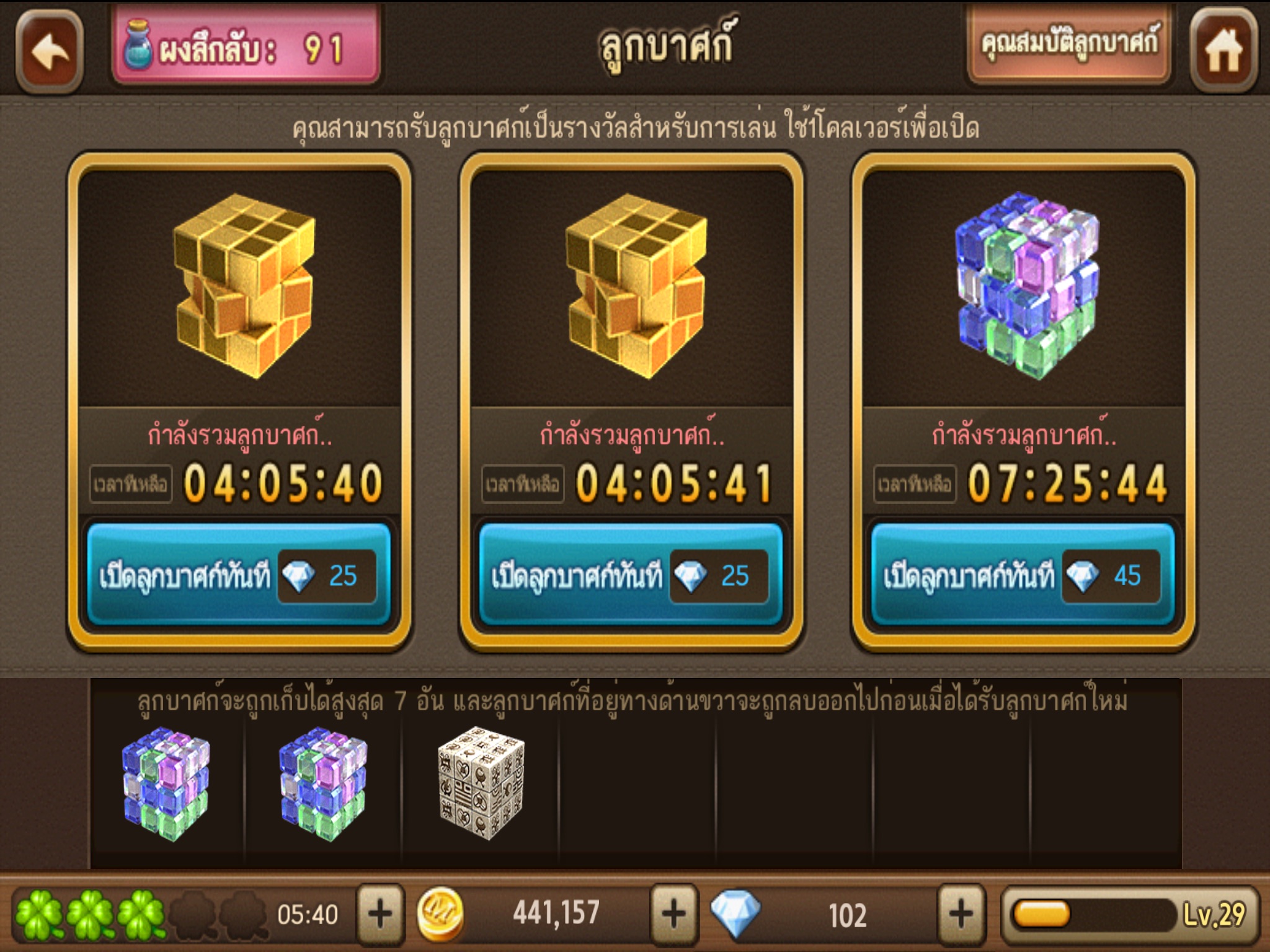Tap the back arrow icon
The height and width of the screenshot is (952, 1270).
(x=50, y=51)
